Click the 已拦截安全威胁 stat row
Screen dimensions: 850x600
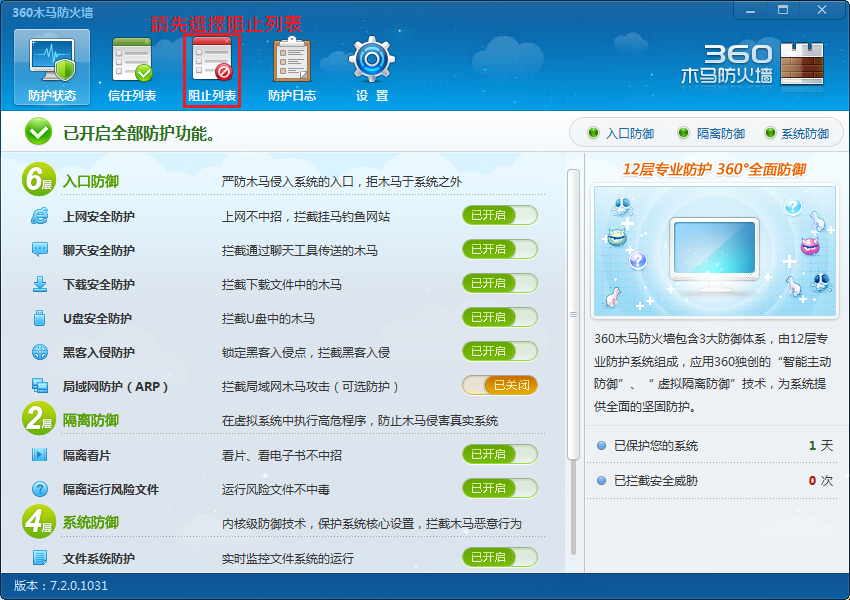[714, 480]
